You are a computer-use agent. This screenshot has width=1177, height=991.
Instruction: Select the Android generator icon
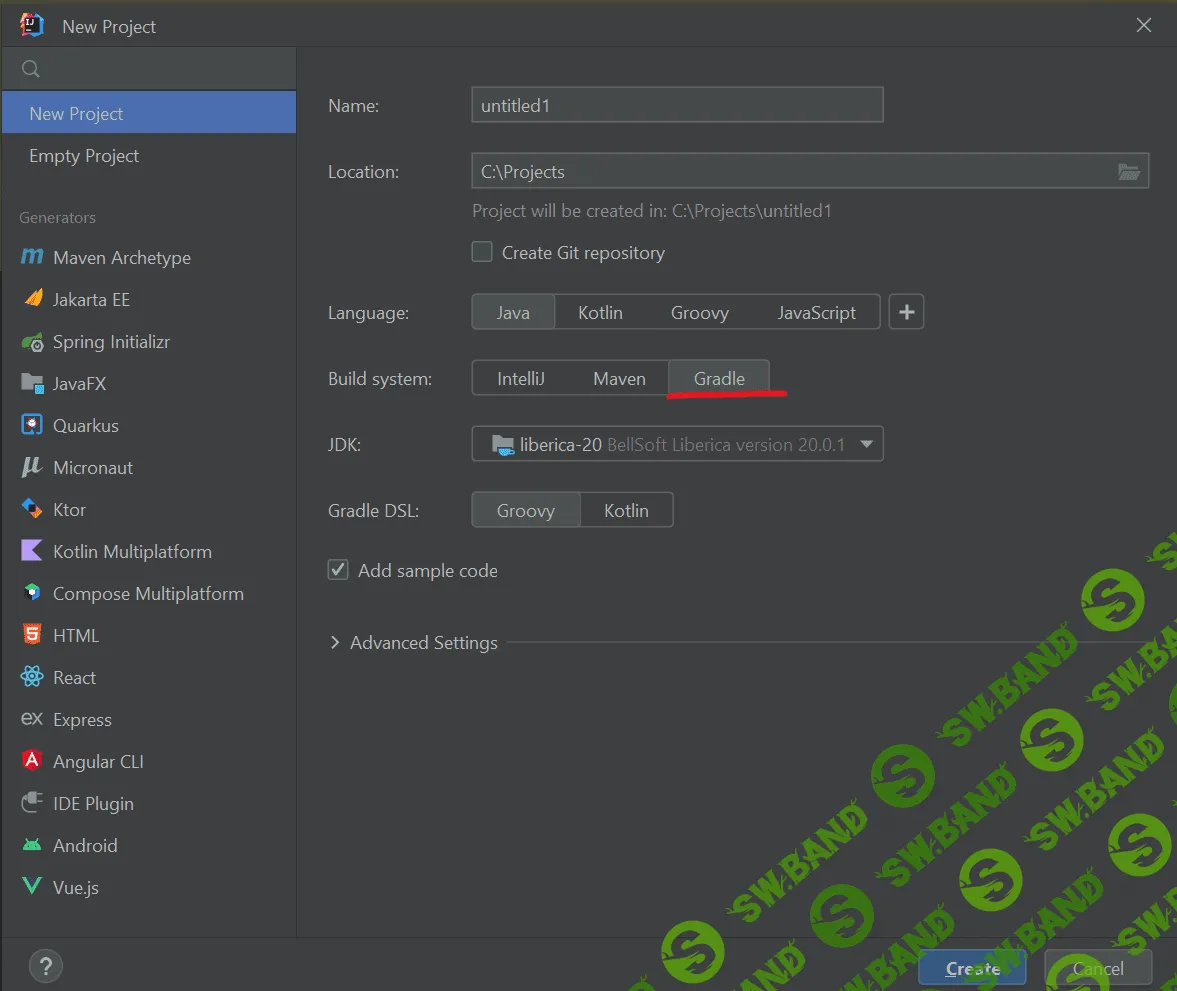point(32,846)
